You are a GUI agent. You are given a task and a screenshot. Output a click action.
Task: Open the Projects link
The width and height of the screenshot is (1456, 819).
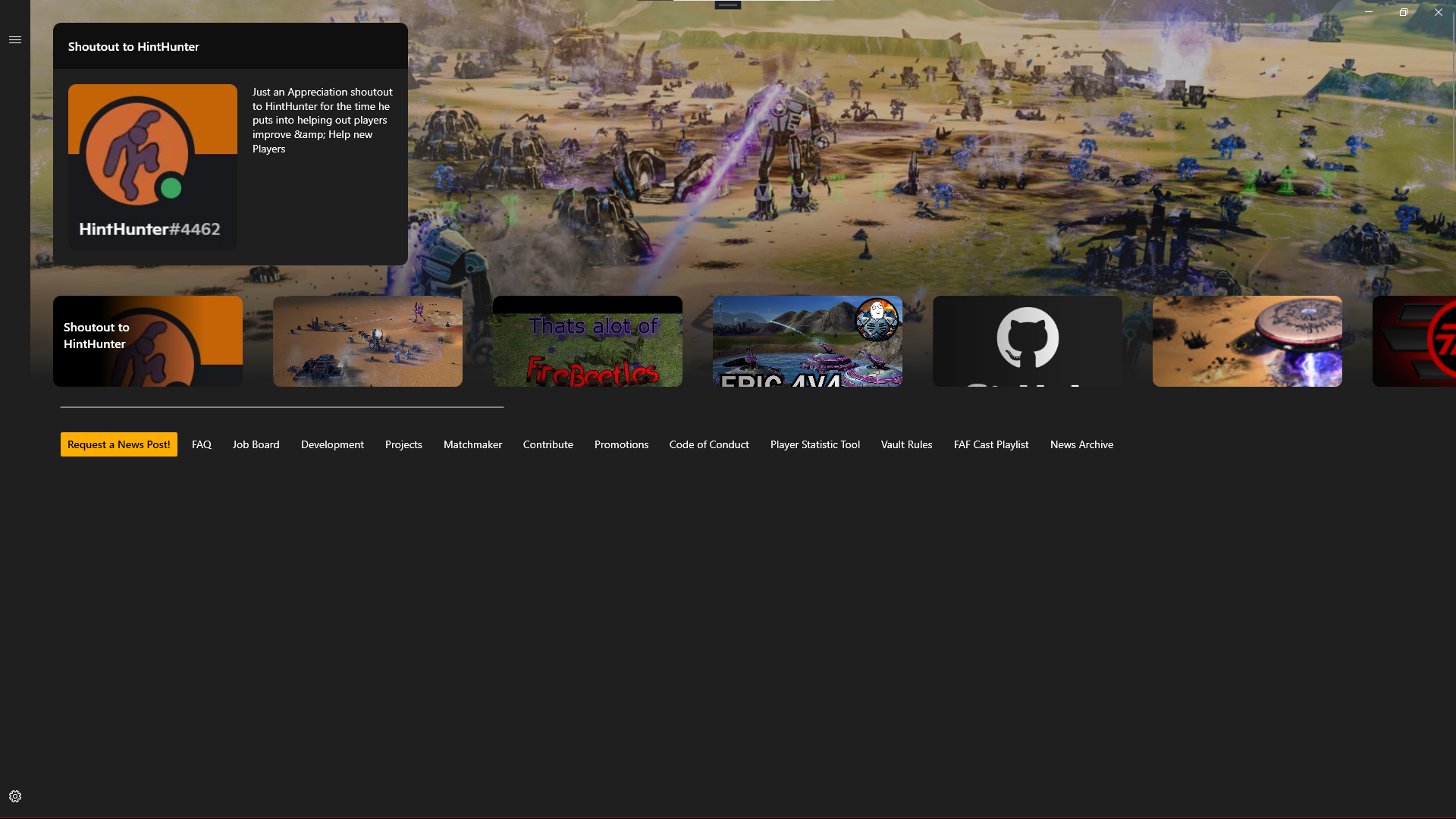(x=403, y=444)
